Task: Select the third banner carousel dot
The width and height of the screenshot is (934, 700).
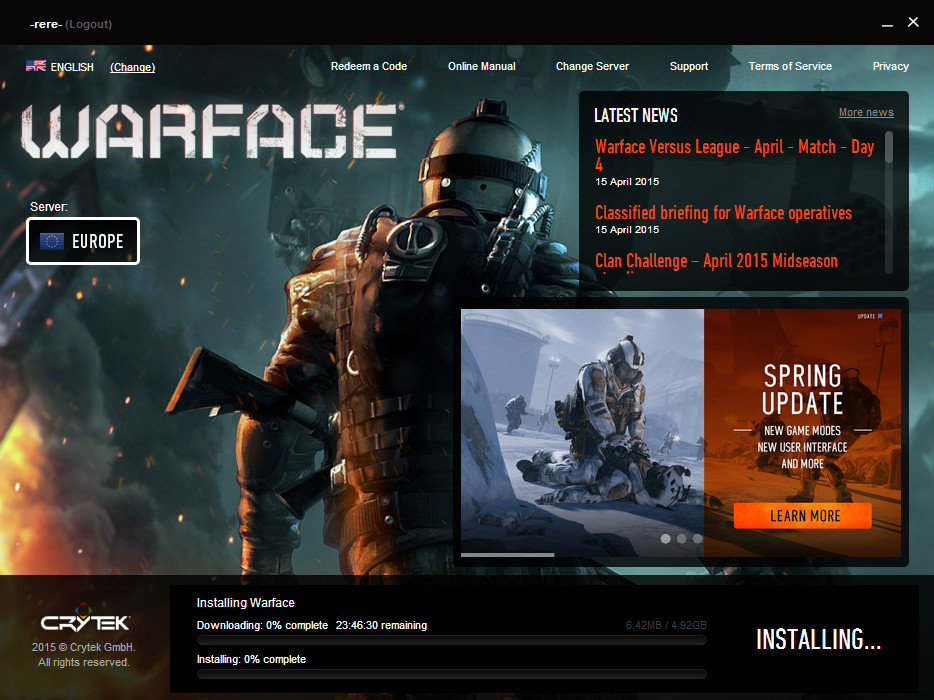Action: coord(697,538)
